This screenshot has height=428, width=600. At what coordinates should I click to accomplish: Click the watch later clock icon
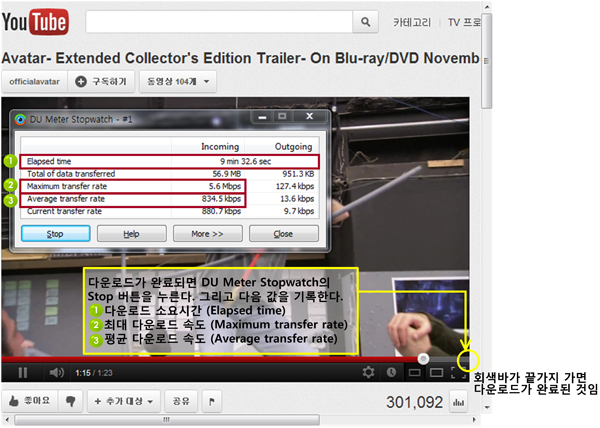[x=391, y=372]
